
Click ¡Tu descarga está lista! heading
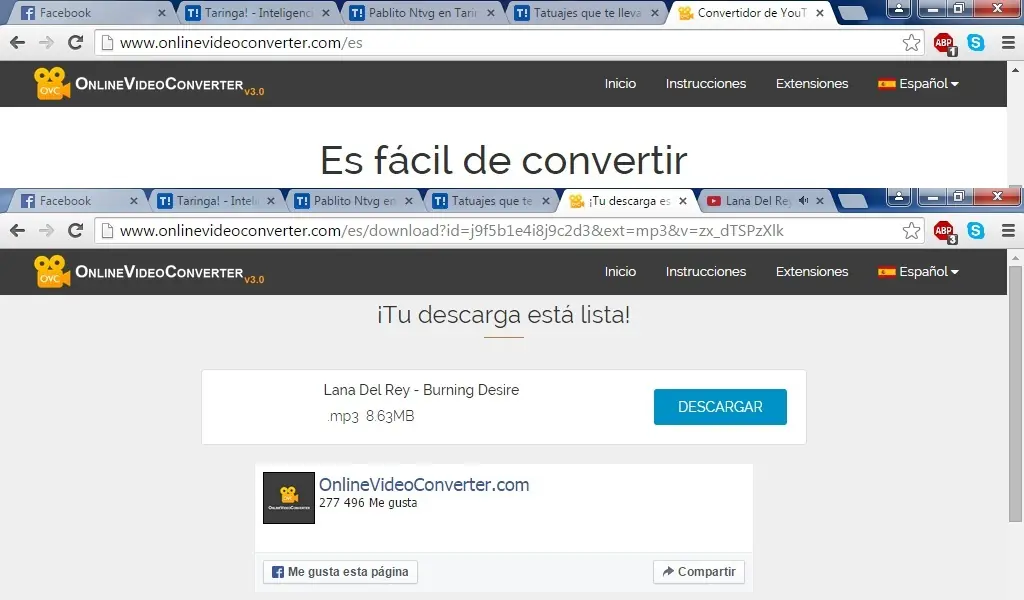click(504, 315)
